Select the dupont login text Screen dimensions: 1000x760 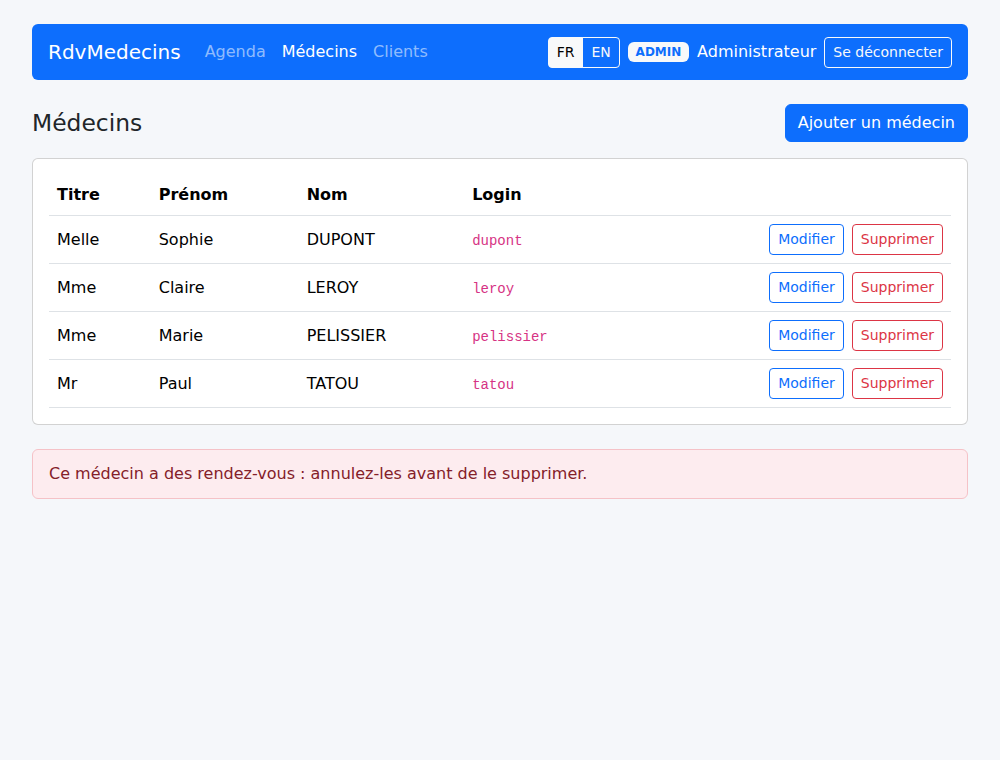point(497,240)
